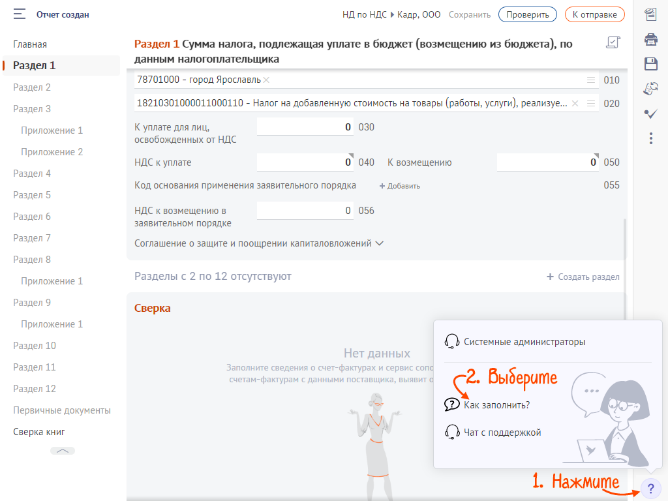Collapse the sidebar list with bottom chevron
Screen dimensions: 668x501
click(62, 451)
